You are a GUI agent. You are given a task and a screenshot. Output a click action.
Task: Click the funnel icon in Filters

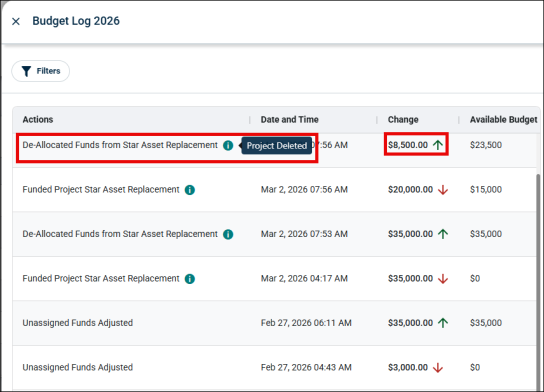tap(26, 71)
